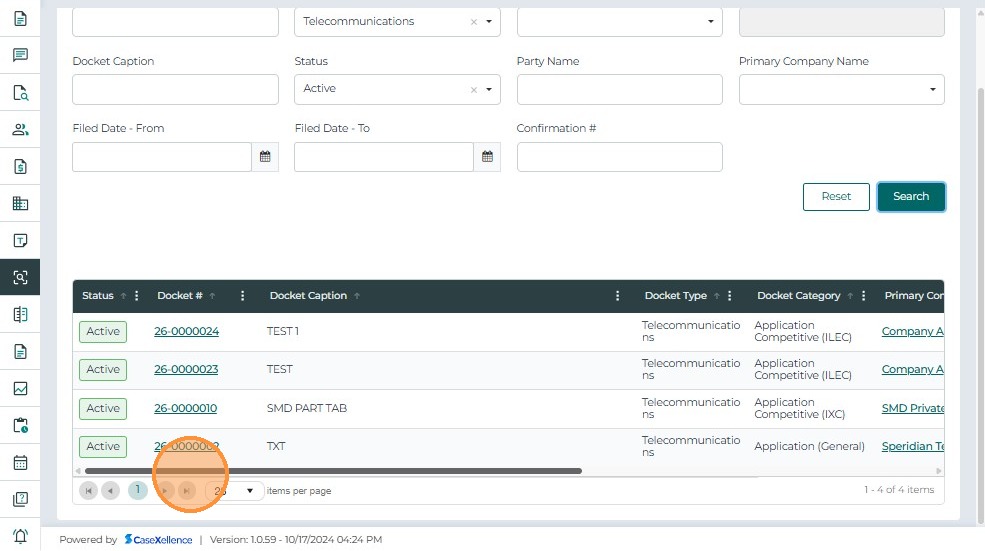Open the Docket # column menu
Viewport: 985px width, 551px height.
coord(243,296)
